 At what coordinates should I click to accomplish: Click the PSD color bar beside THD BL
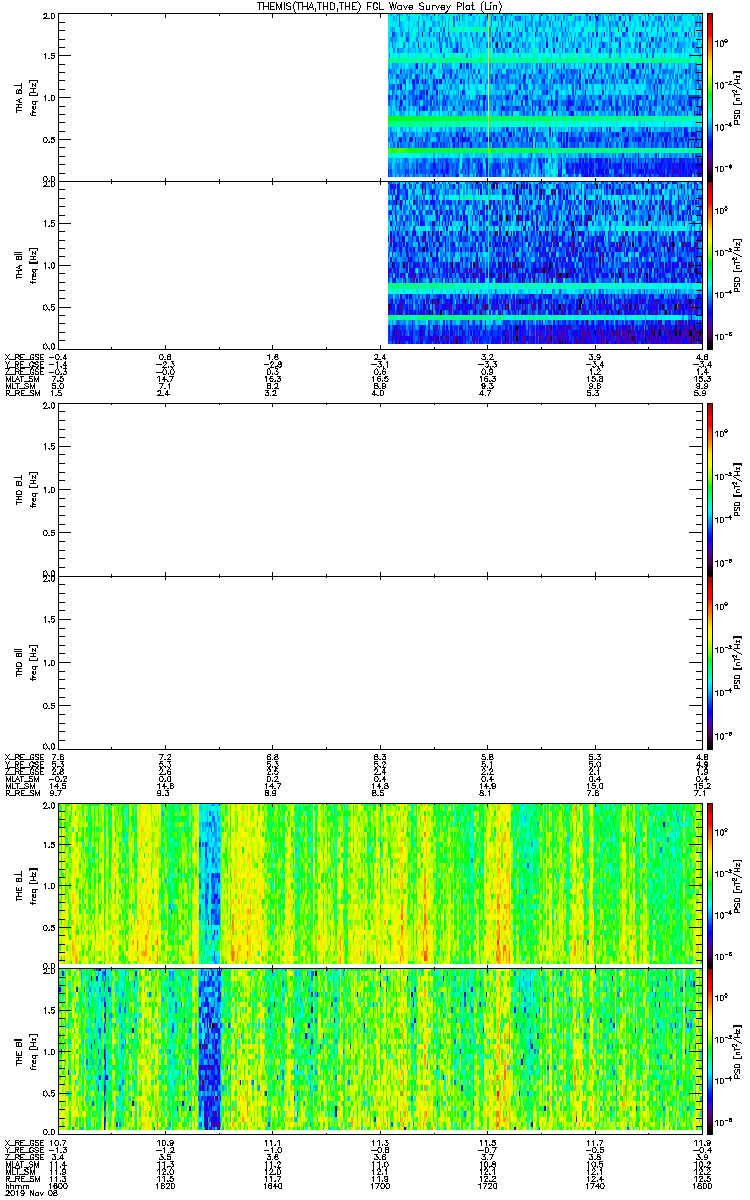pos(710,490)
